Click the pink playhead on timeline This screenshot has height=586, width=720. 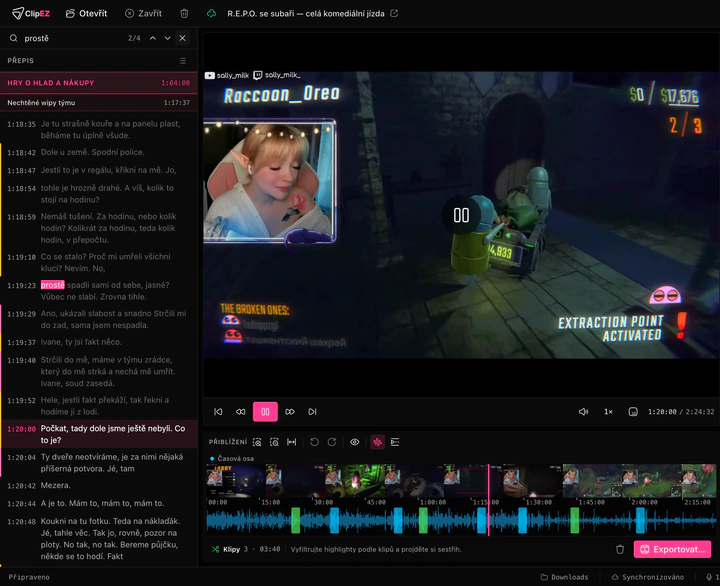[489, 500]
